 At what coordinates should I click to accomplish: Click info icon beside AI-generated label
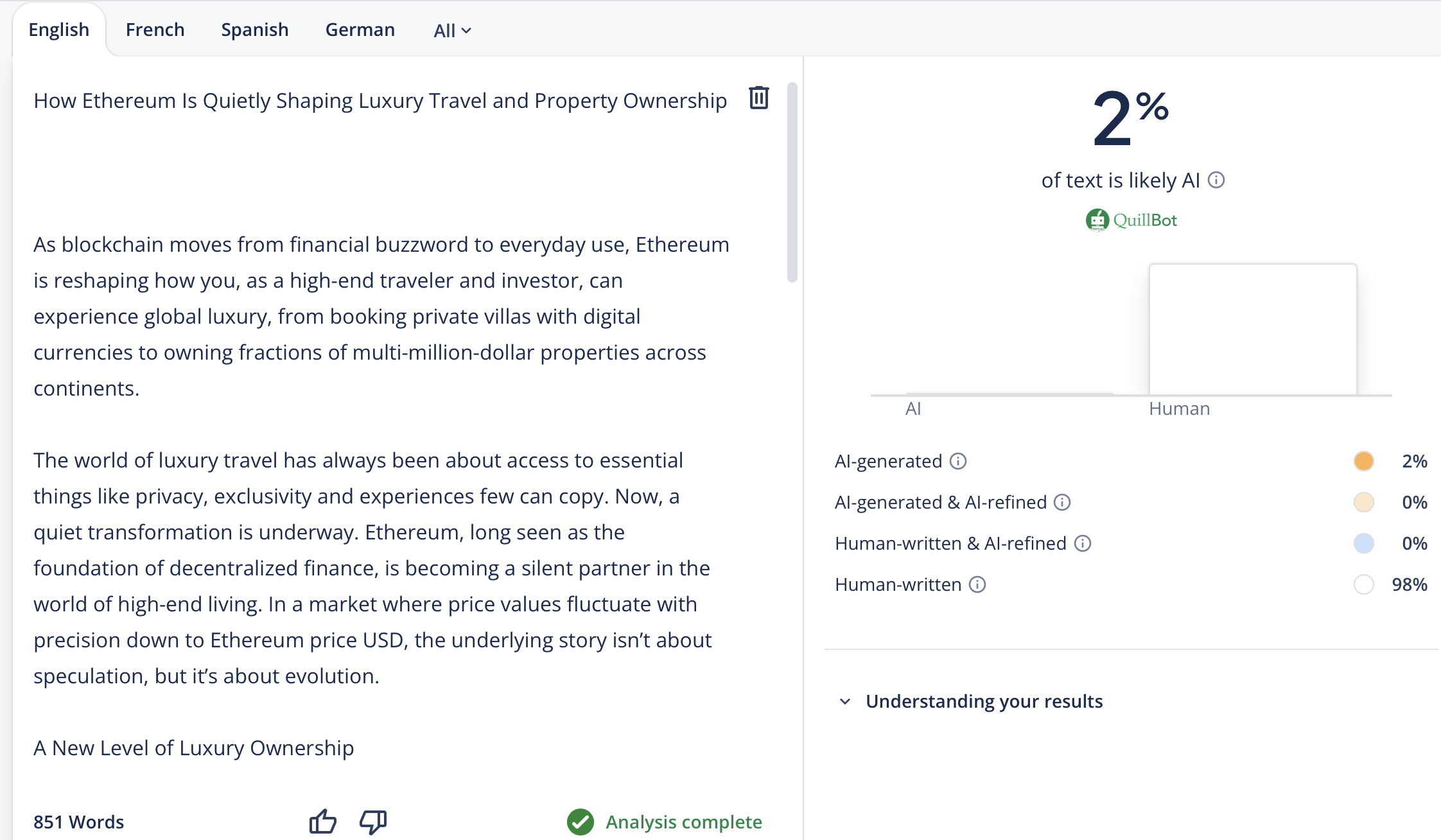pyautogui.click(x=958, y=461)
